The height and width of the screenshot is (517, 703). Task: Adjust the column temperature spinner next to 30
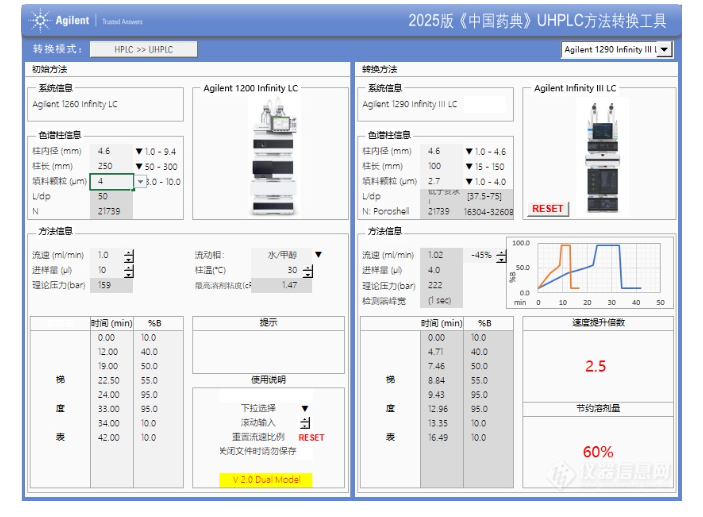[308, 271]
